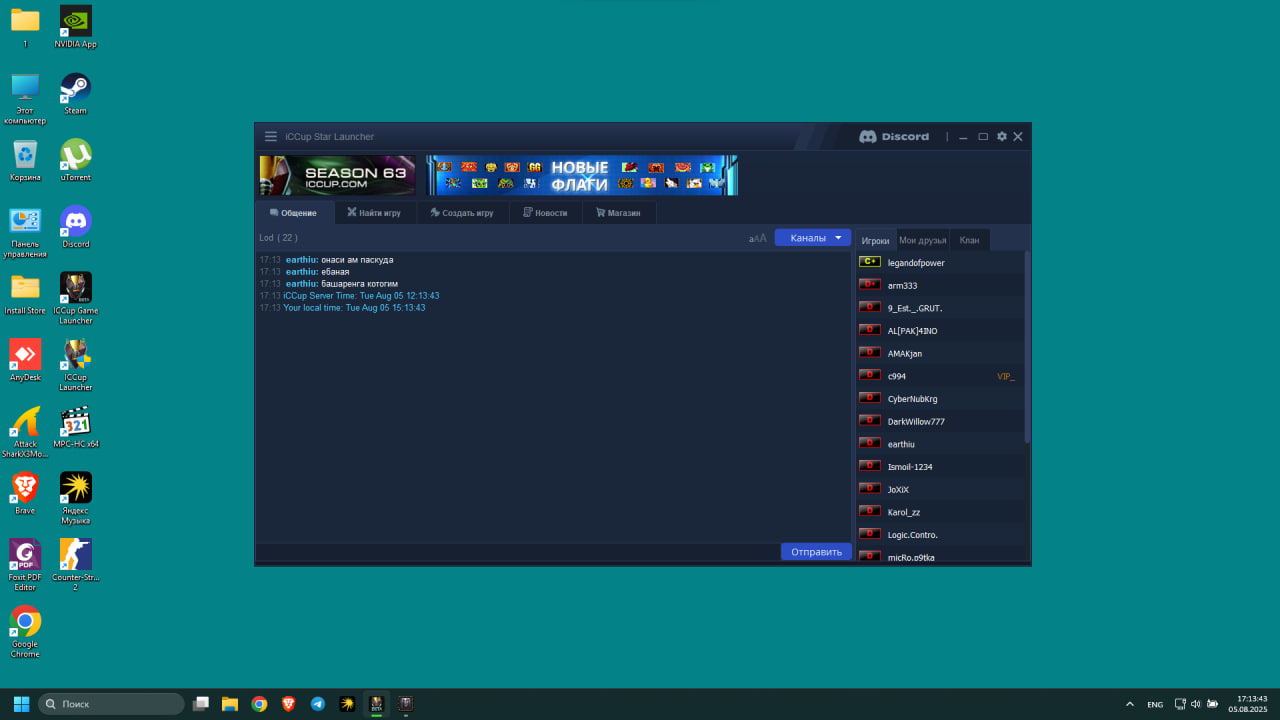This screenshot has width=1280, height=720.
Task: Select the NVIDIA App desktop icon
Action: click(x=76, y=27)
